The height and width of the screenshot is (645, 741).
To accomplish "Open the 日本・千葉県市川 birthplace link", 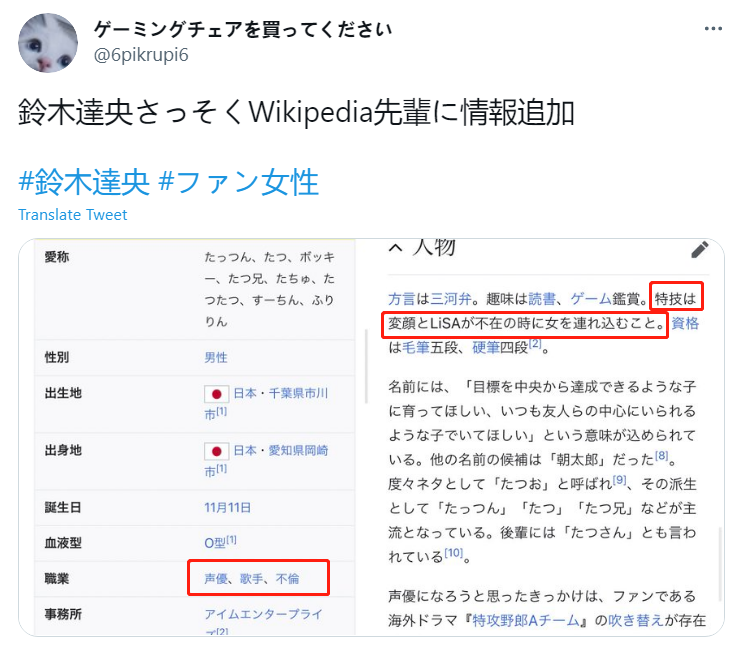I will point(281,393).
